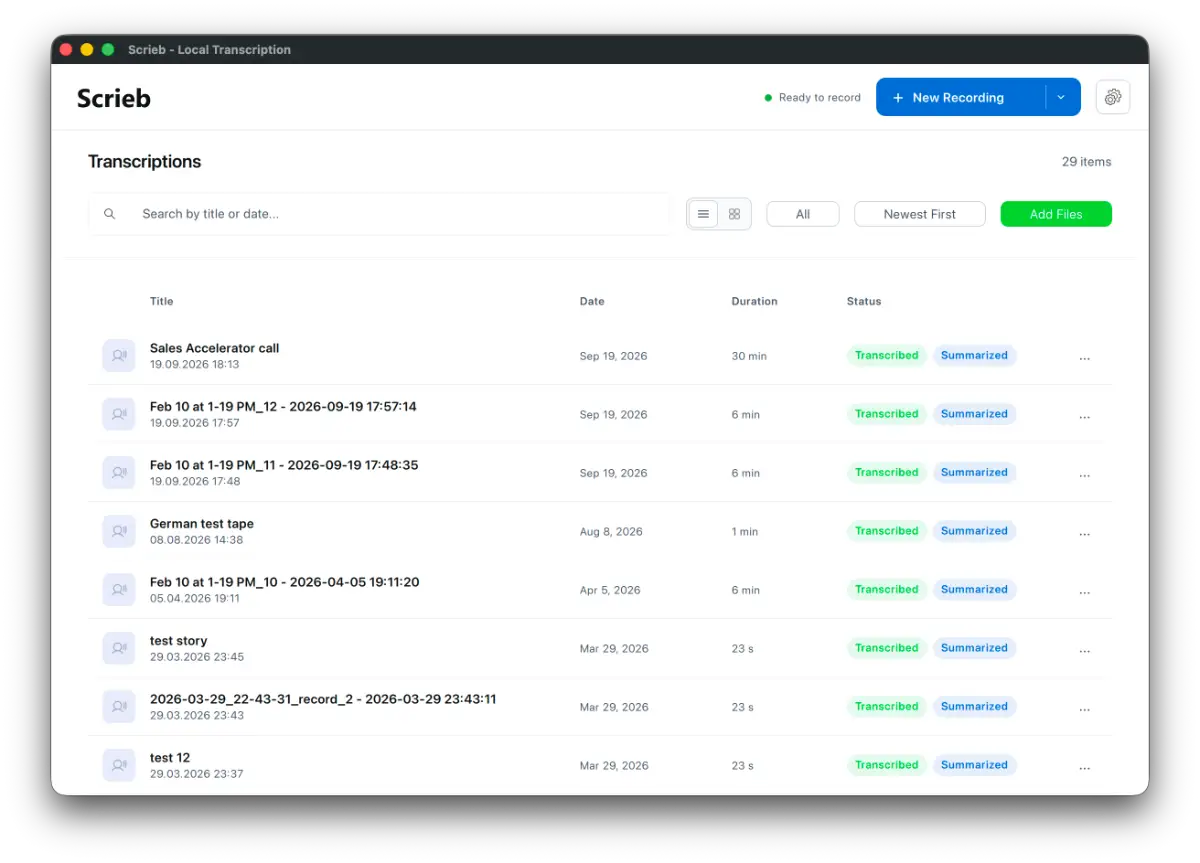Open more options for Feb 10 PM_12 row
Screen dimensions: 1200x863
click(x=1085, y=416)
